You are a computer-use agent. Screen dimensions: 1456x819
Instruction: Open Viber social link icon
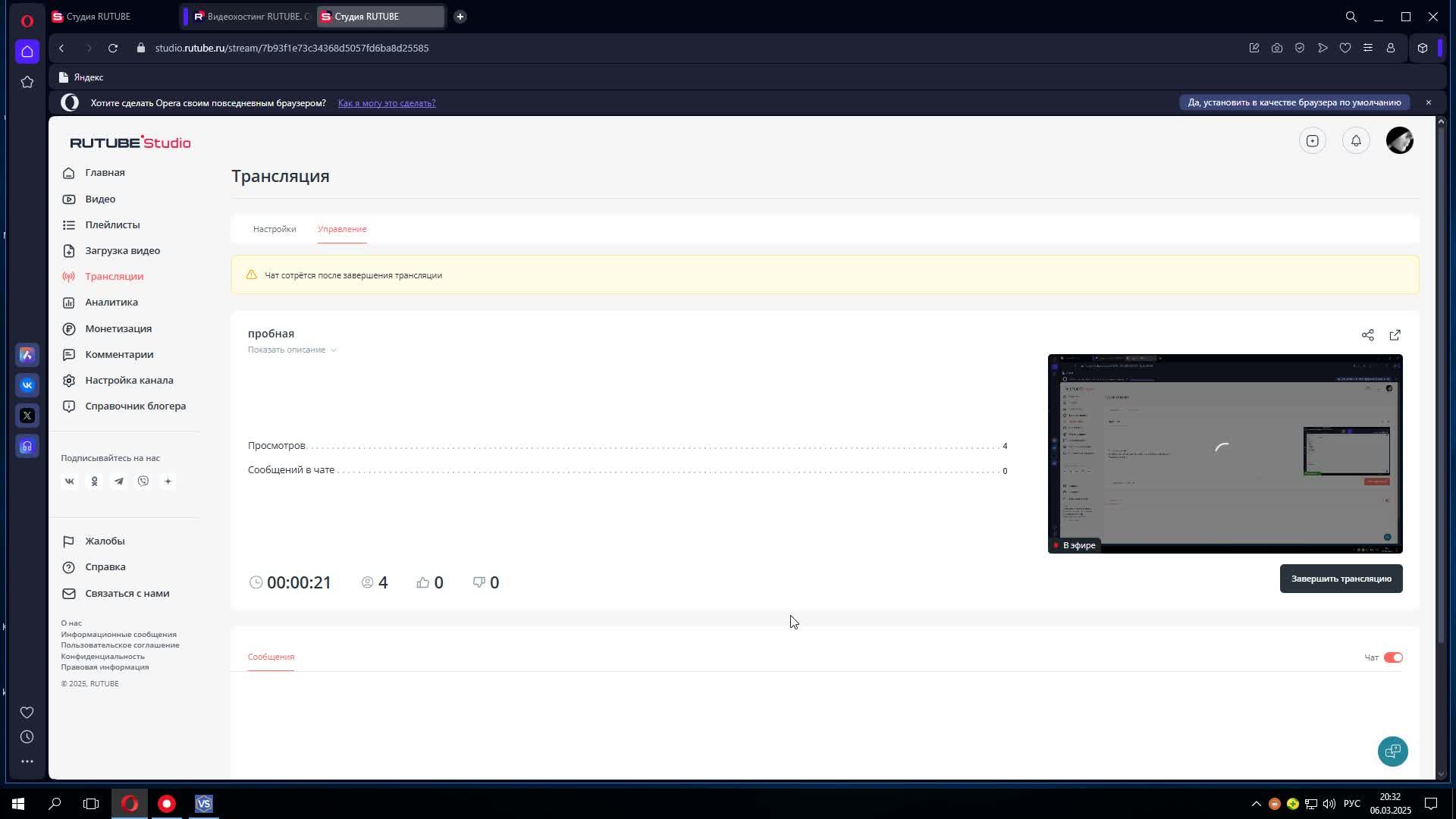[x=143, y=482]
